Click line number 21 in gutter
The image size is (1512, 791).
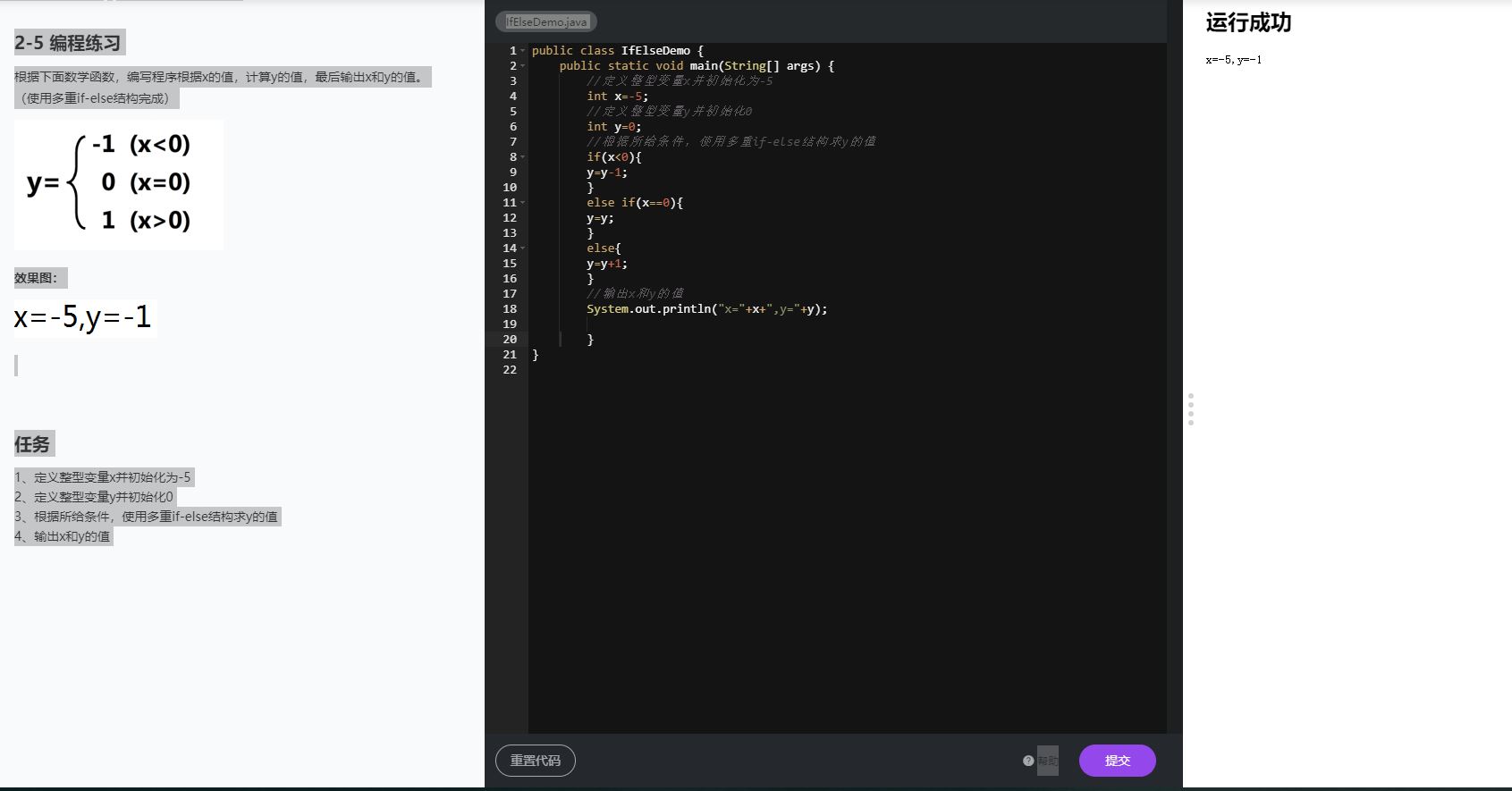(510, 355)
